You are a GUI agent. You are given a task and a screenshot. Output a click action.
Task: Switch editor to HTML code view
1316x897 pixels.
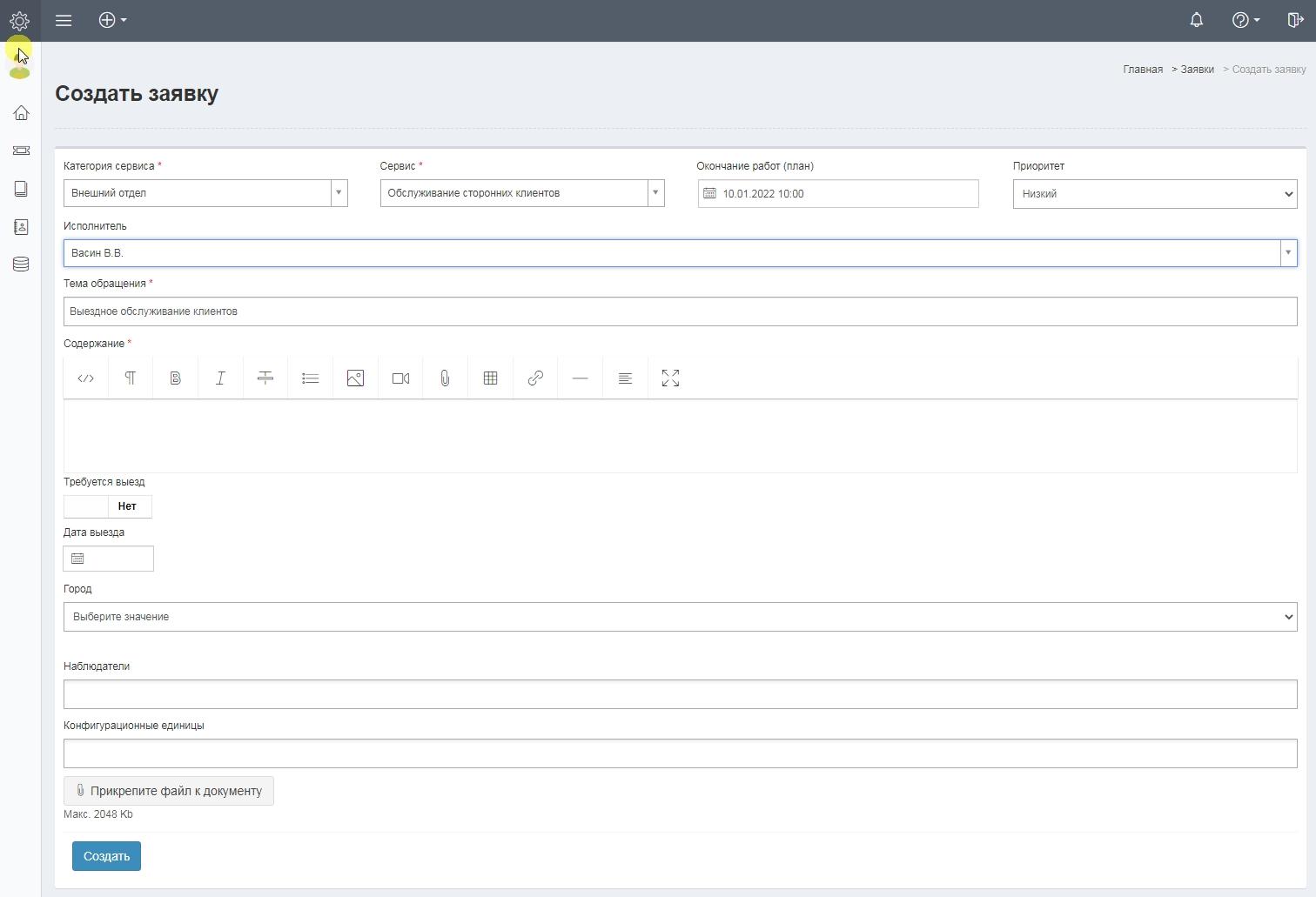[x=85, y=378]
